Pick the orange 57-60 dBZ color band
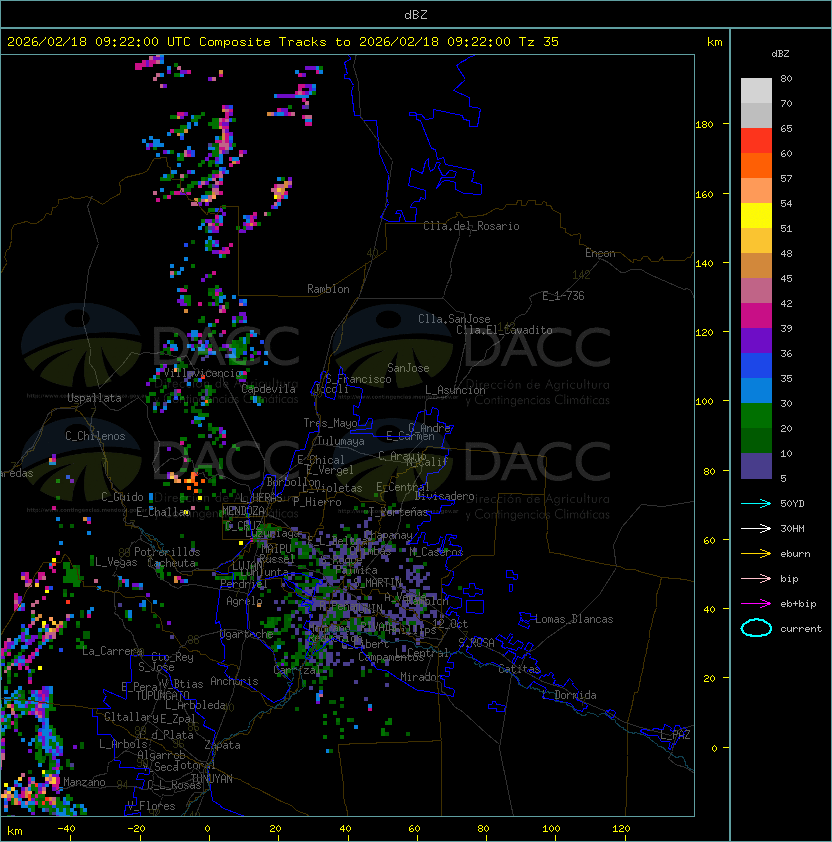The width and height of the screenshot is (832, 842). tap(756, 166)
